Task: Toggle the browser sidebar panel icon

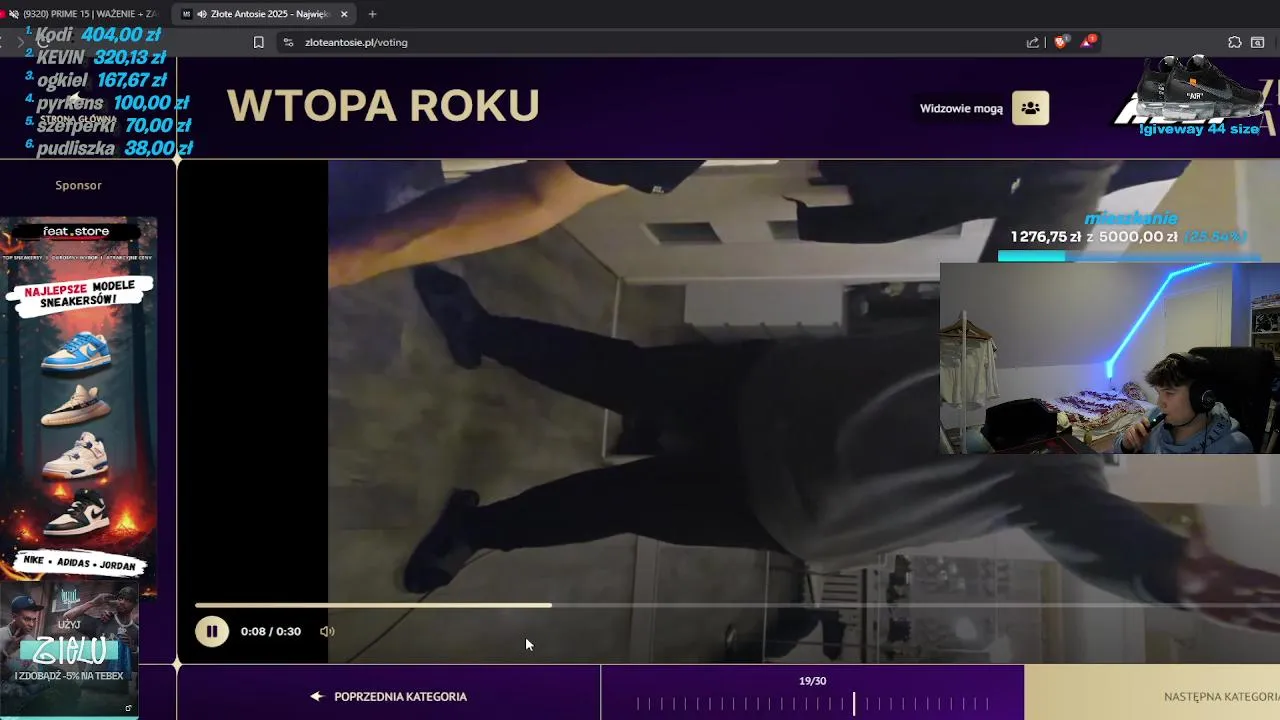Action: click(x=1258, y=42)
